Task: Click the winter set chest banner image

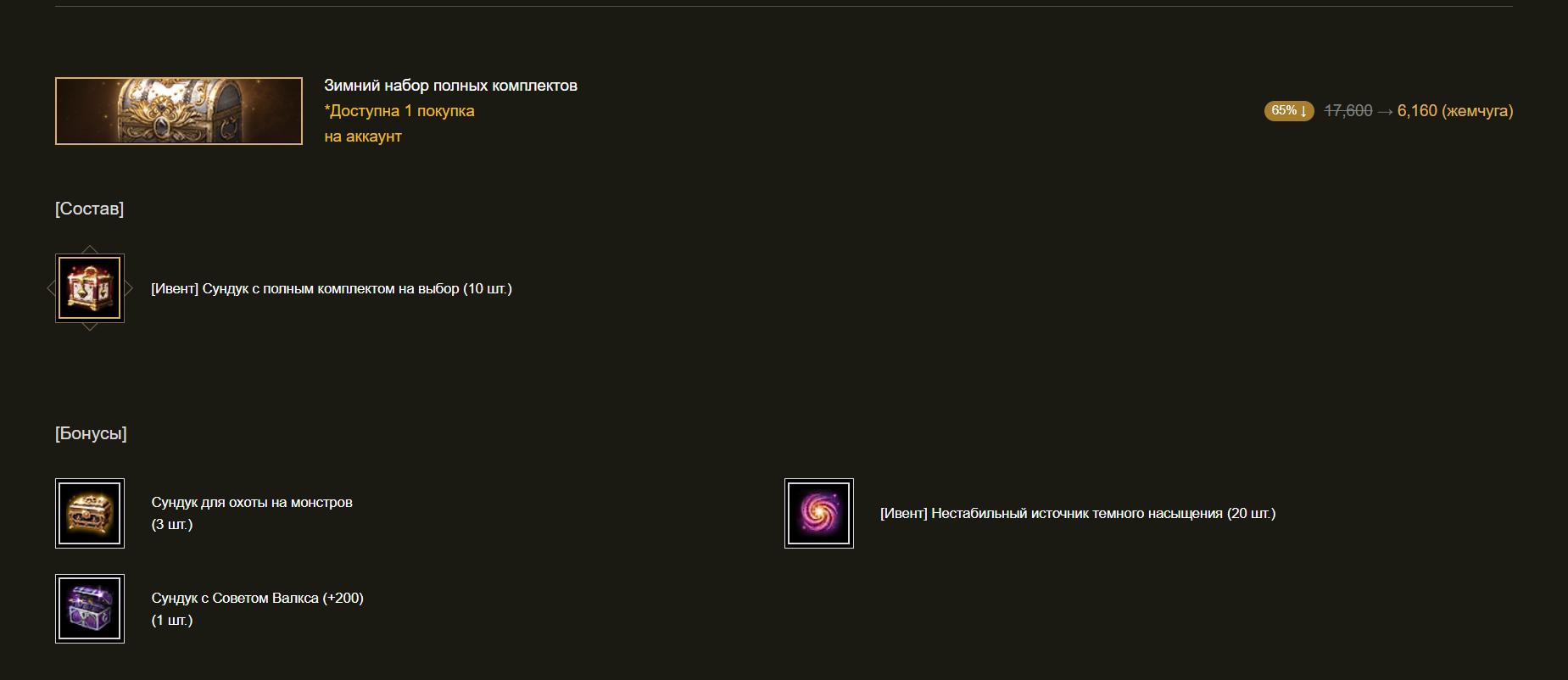Action: click(x=179, y=111)
